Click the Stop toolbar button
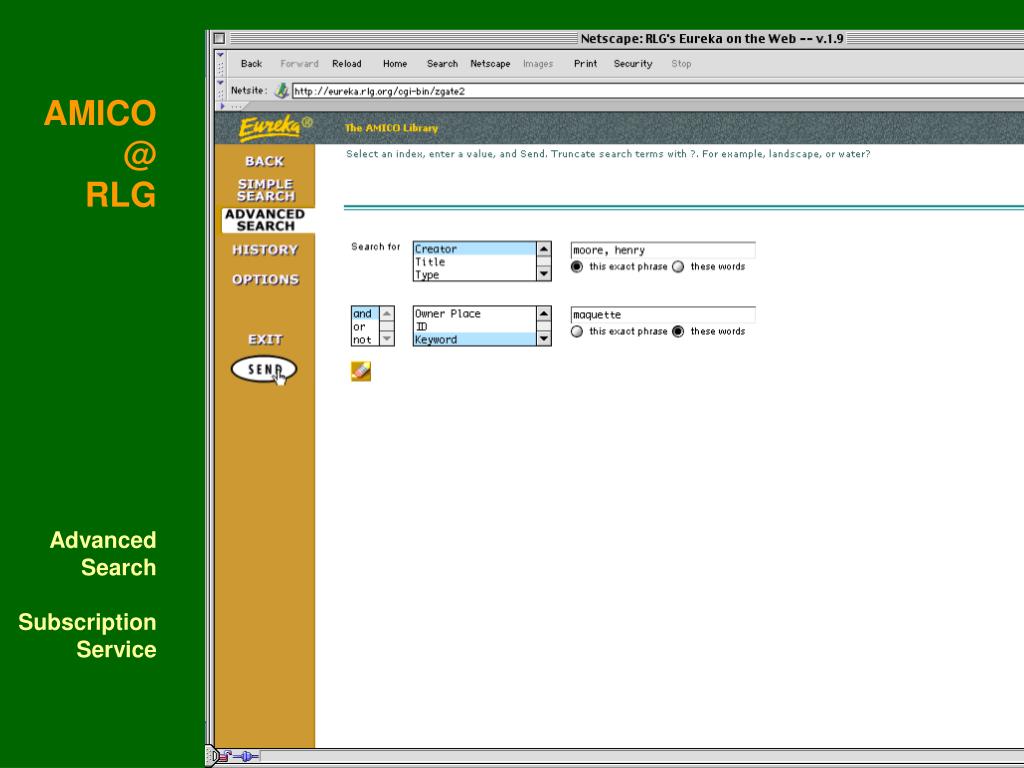 click(681, 63)
